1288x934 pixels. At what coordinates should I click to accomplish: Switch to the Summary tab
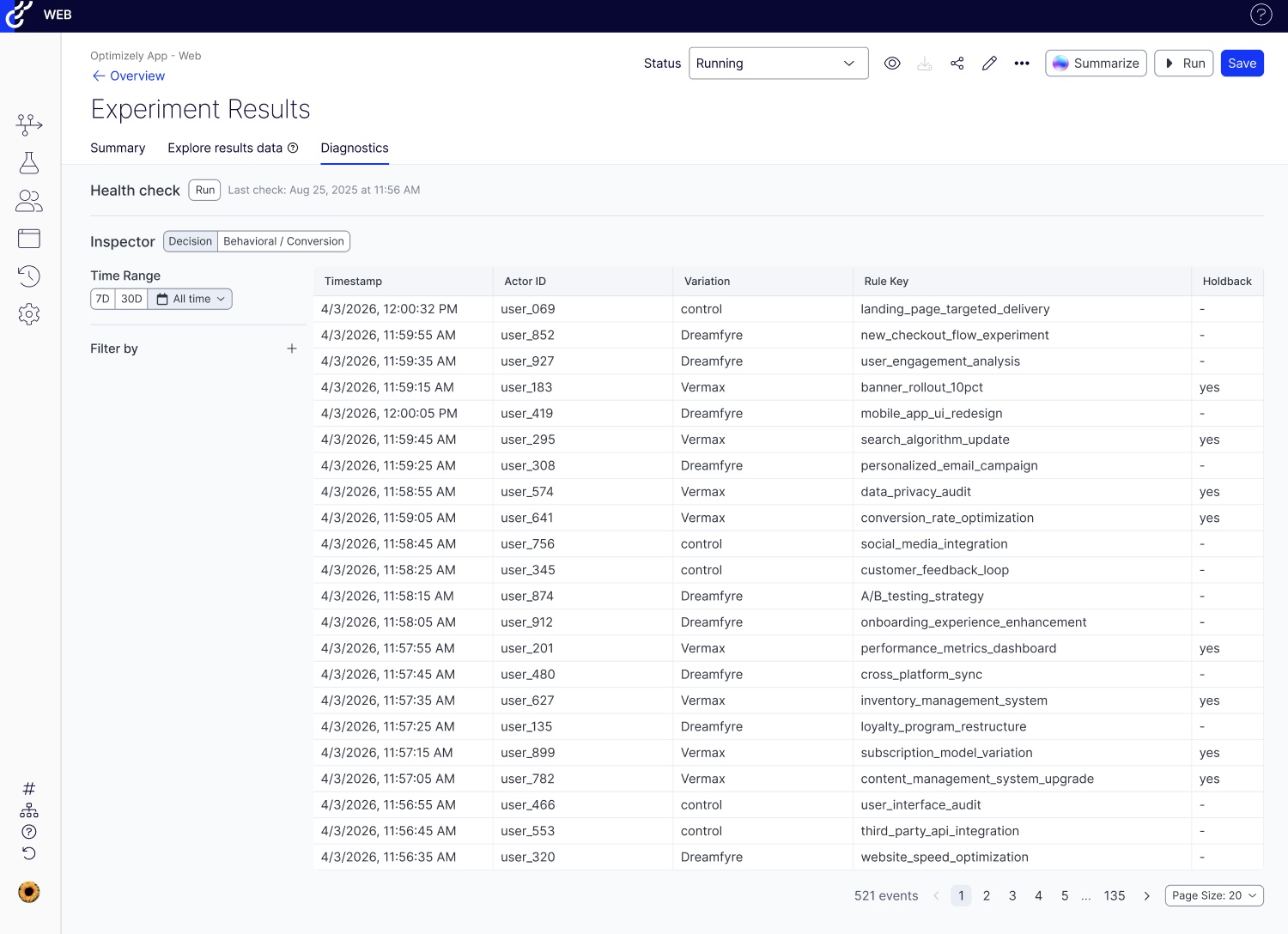click(118, 148)
